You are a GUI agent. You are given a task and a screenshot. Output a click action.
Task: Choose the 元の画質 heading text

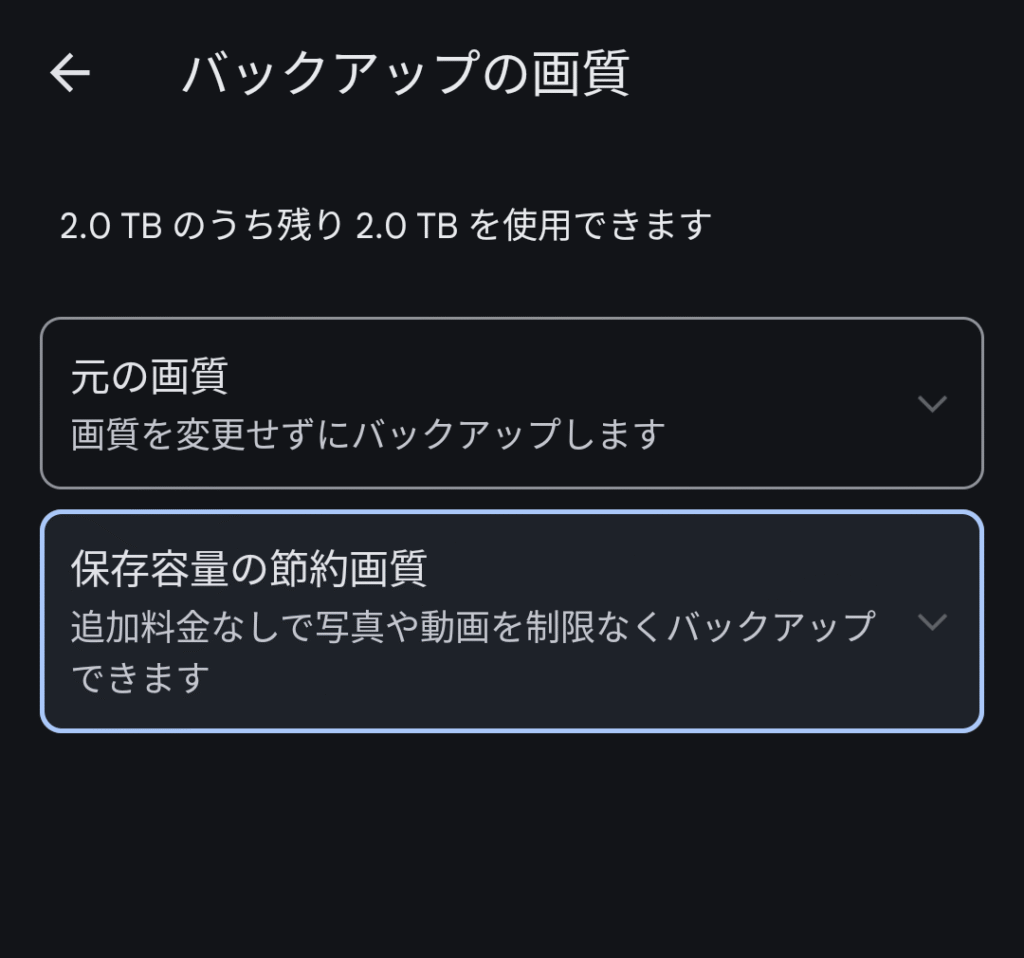[149, 376]
